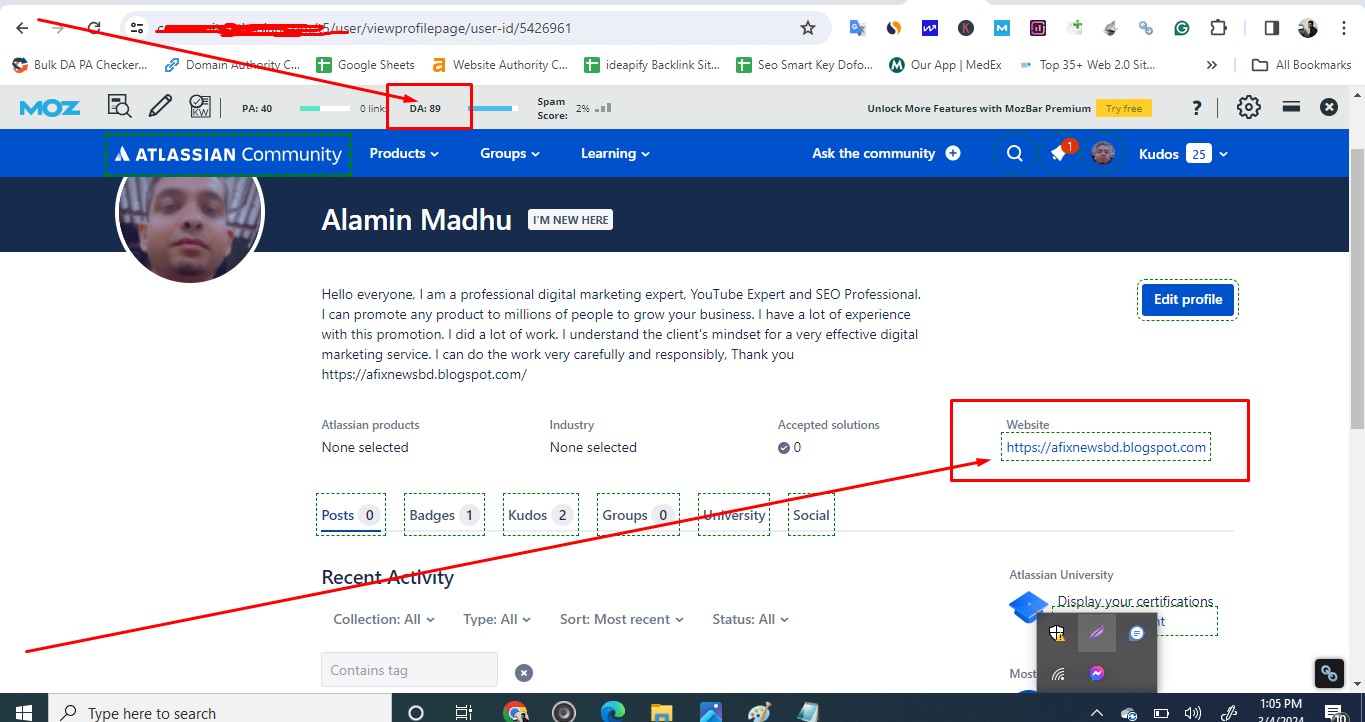Open search in the Atlassian Community navbar
1365x722 pixels.
(x=1014, y=153)
